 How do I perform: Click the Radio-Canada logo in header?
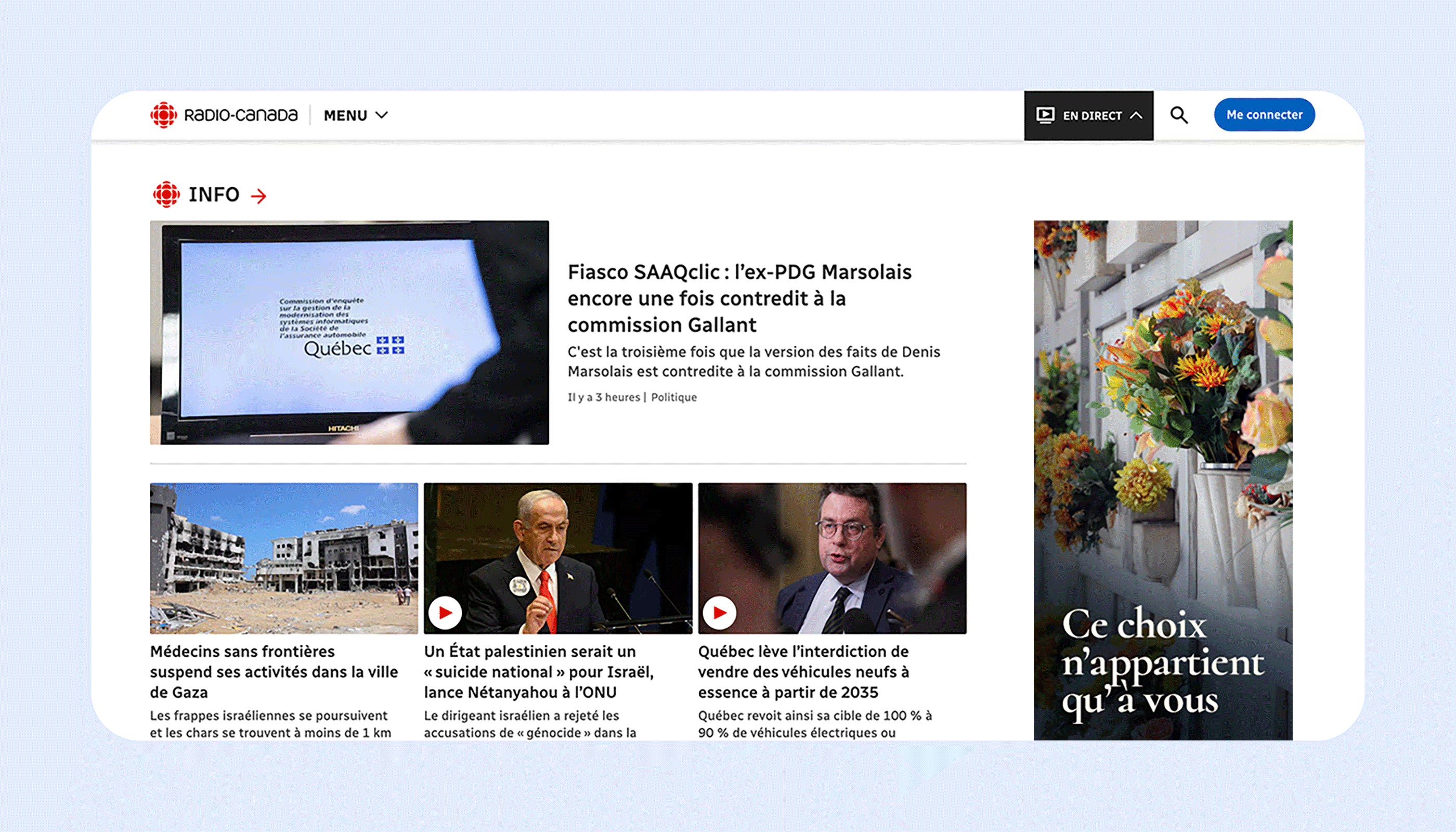[x=224, y=115]
